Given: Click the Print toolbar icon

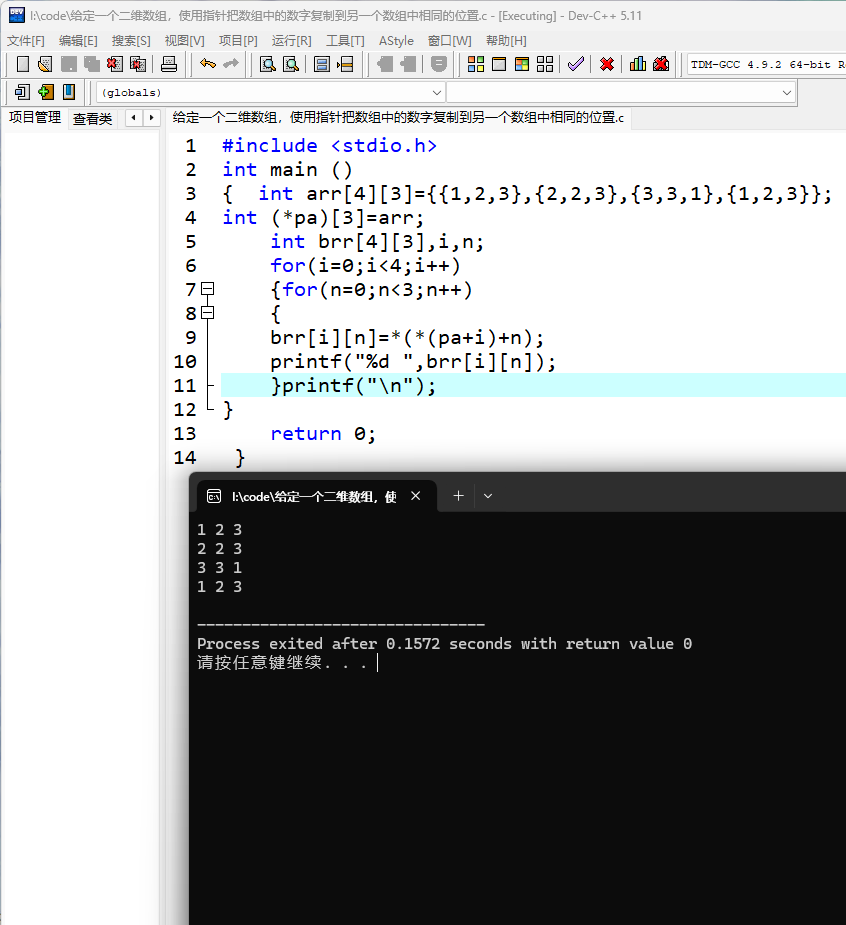Looking at the screenshot, I should (x=169, y=64).
